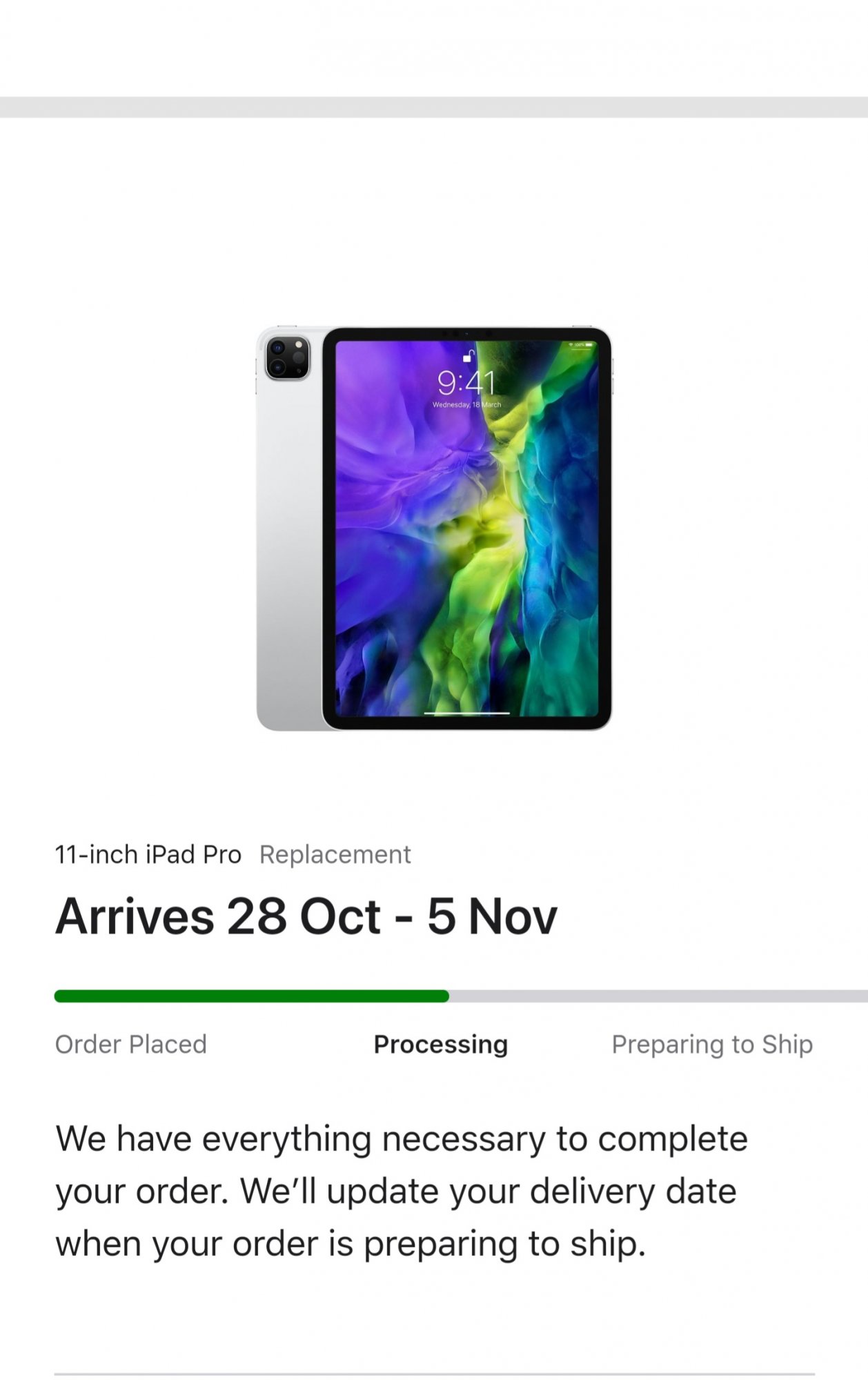Tap the home indicator bar on iPad image

coord(466,713)
